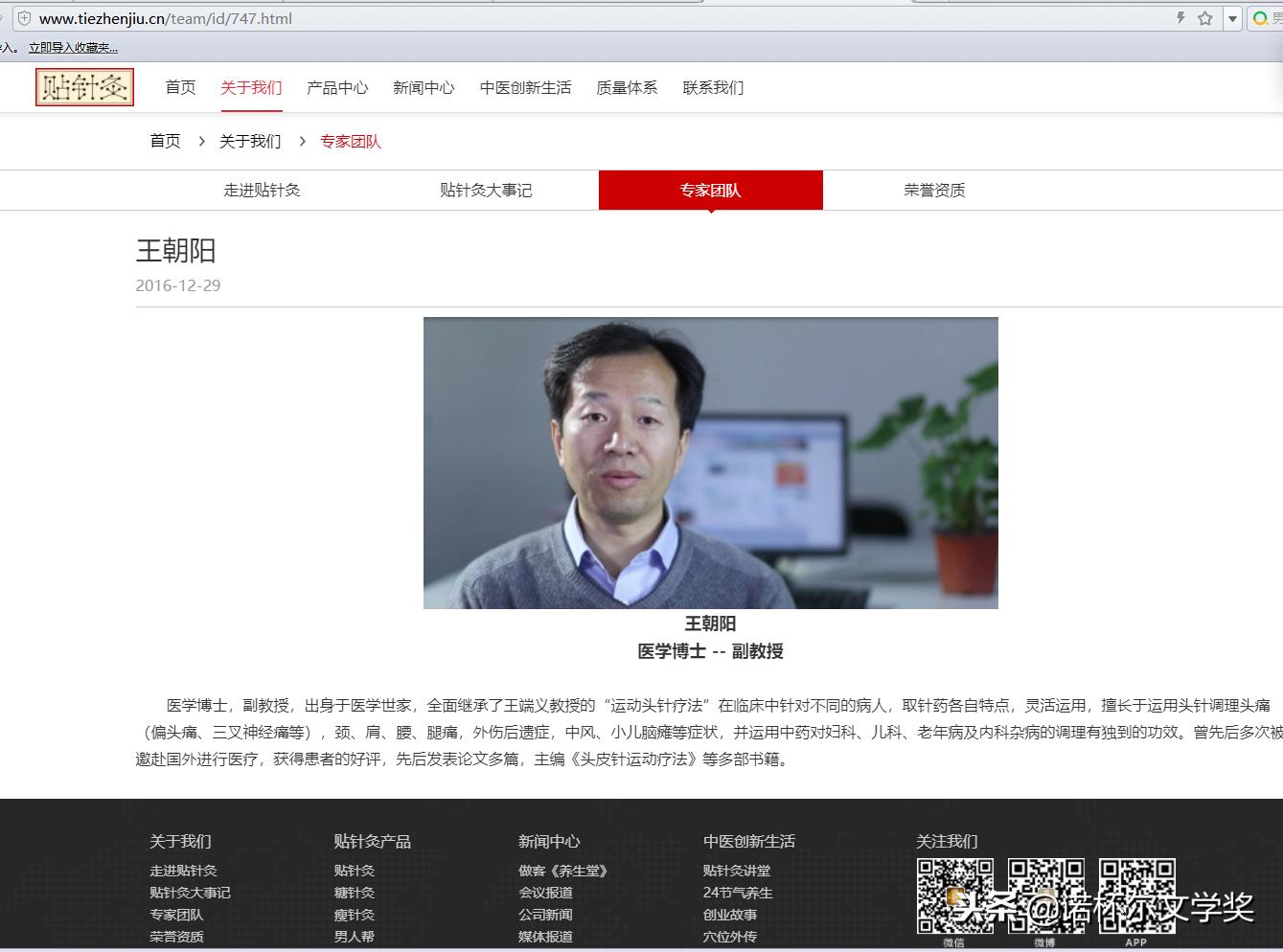The width and height of the screenshot is (1283, 952).
Task: Click the 贴针灸 site logo
Action: [84, 86]
